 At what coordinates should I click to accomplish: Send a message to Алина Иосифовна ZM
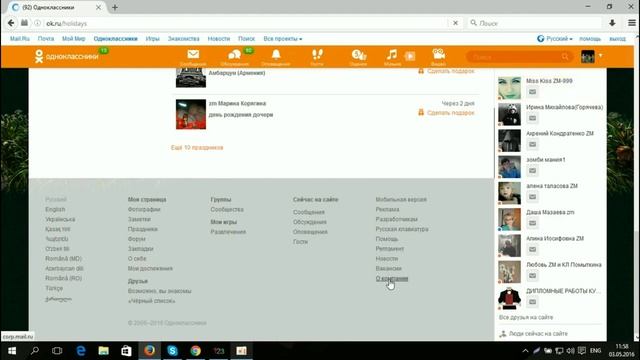click(532, 249)
